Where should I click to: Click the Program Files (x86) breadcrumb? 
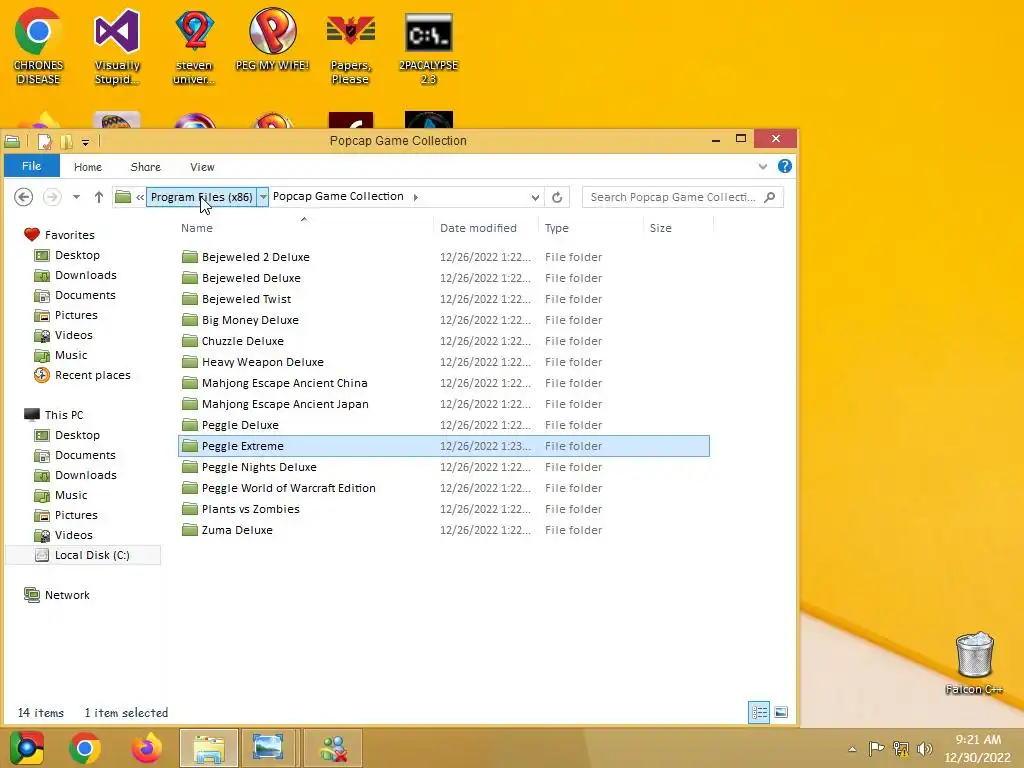click(x=201, y=197)
